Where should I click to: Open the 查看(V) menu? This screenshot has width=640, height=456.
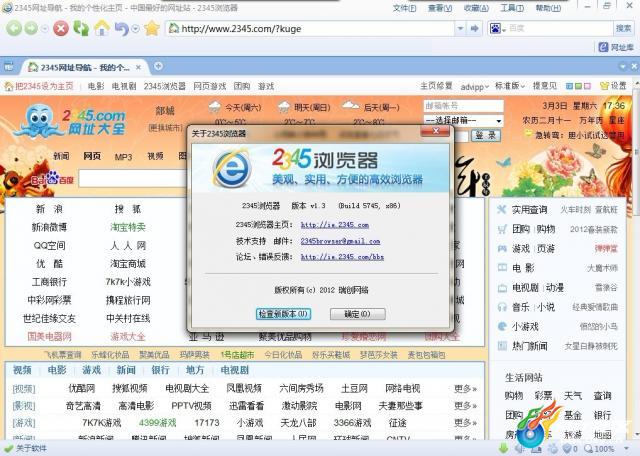pyautogui.click(x=440, y=8)
